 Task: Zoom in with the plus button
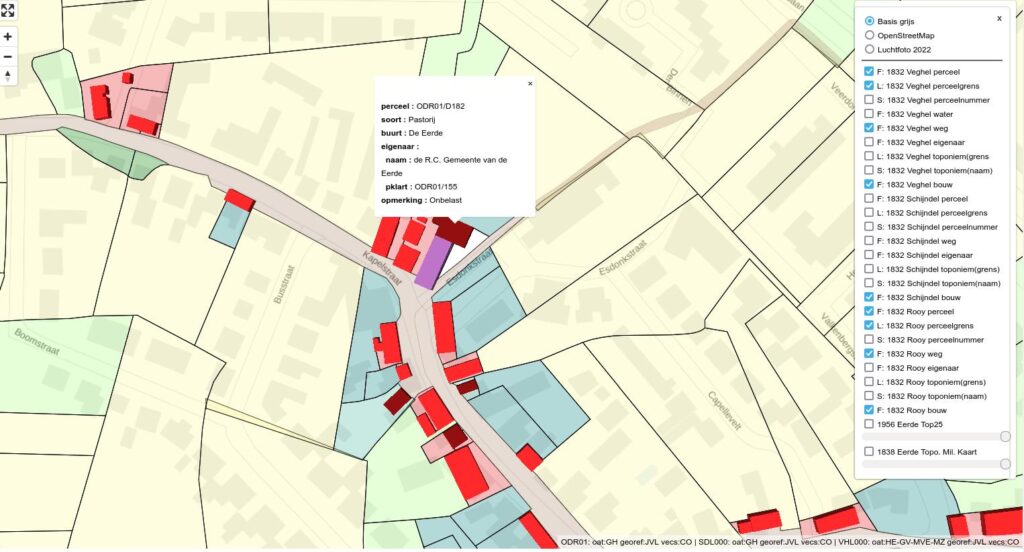pos(8,36)
